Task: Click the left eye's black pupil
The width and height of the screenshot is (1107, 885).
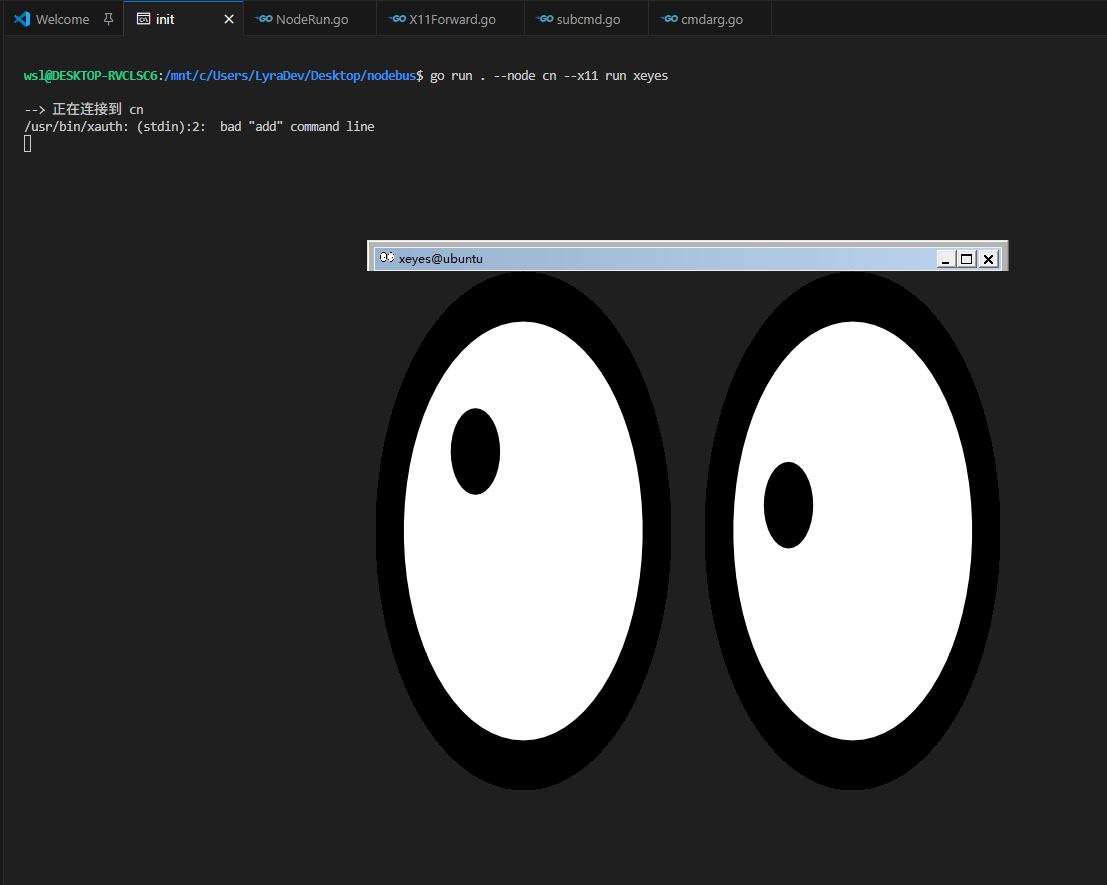Action: (475, 451)
